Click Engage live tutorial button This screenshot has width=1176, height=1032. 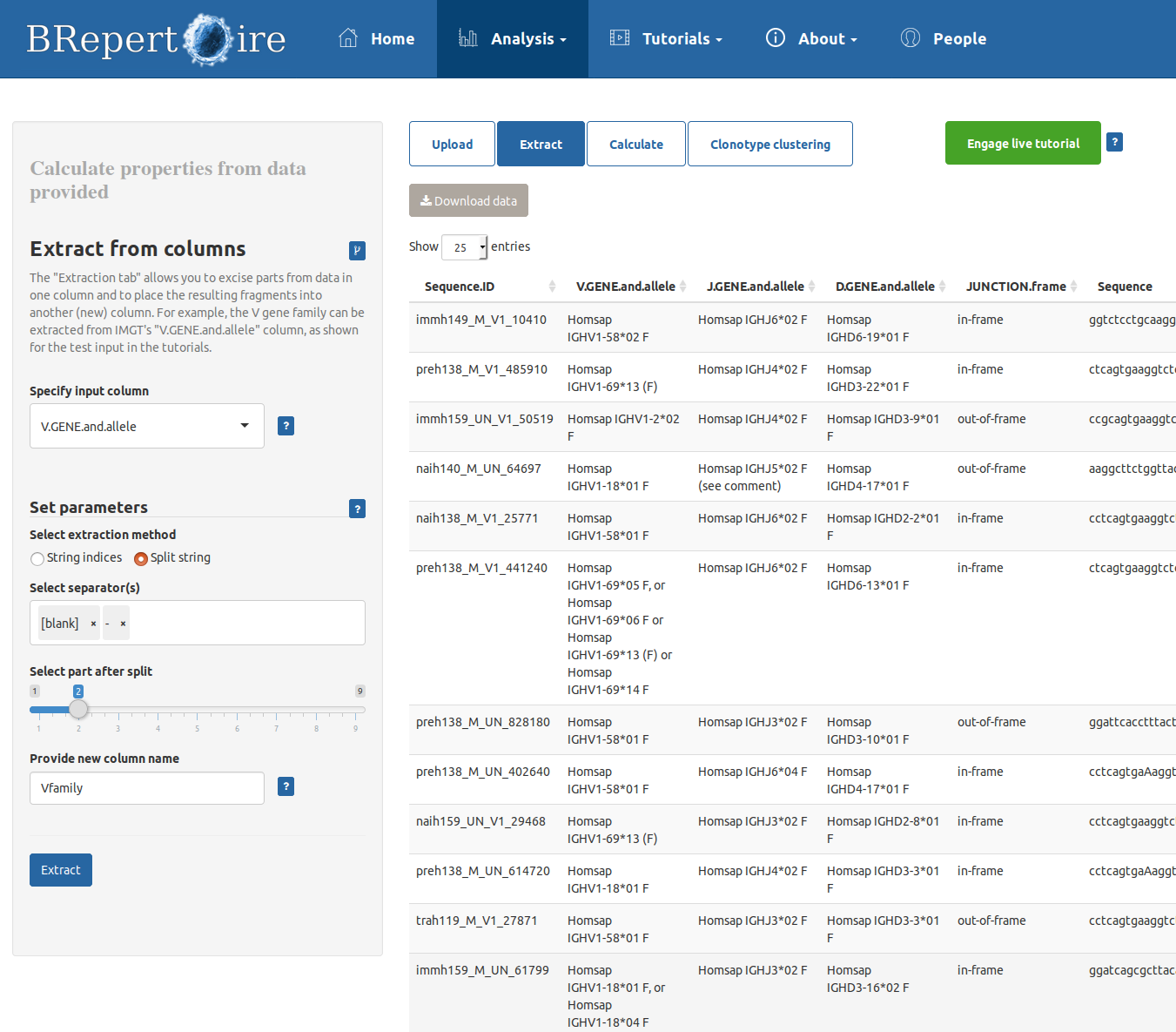[1023, 144]
